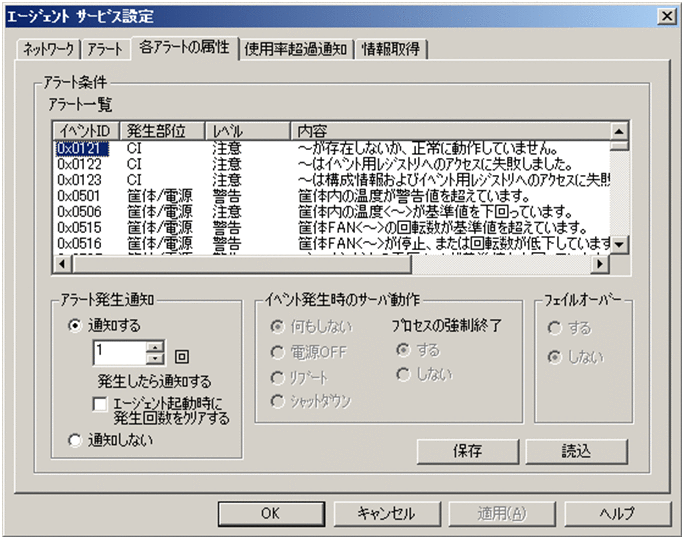Sort by 発生部位 column header
Screen dimensions: 685x540
click(x=162, y=131)
